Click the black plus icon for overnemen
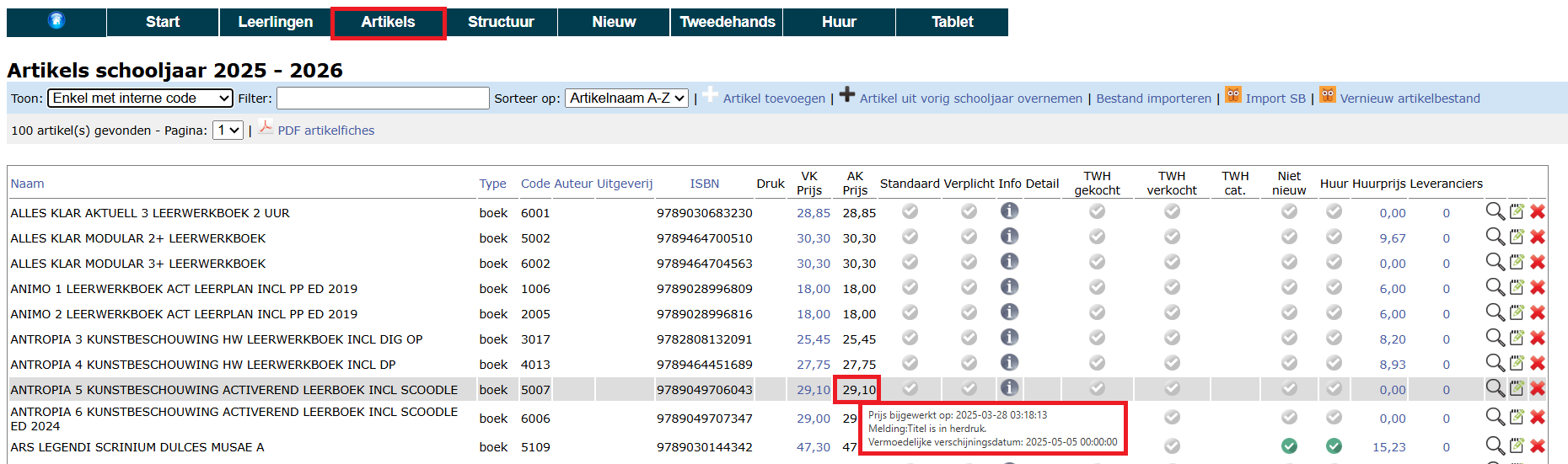 point(847,95)
